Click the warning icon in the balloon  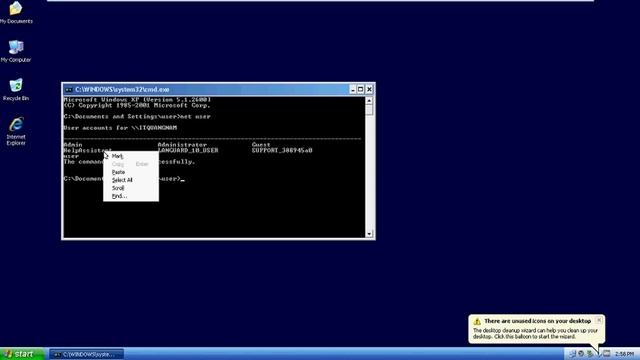coord(477,321)
